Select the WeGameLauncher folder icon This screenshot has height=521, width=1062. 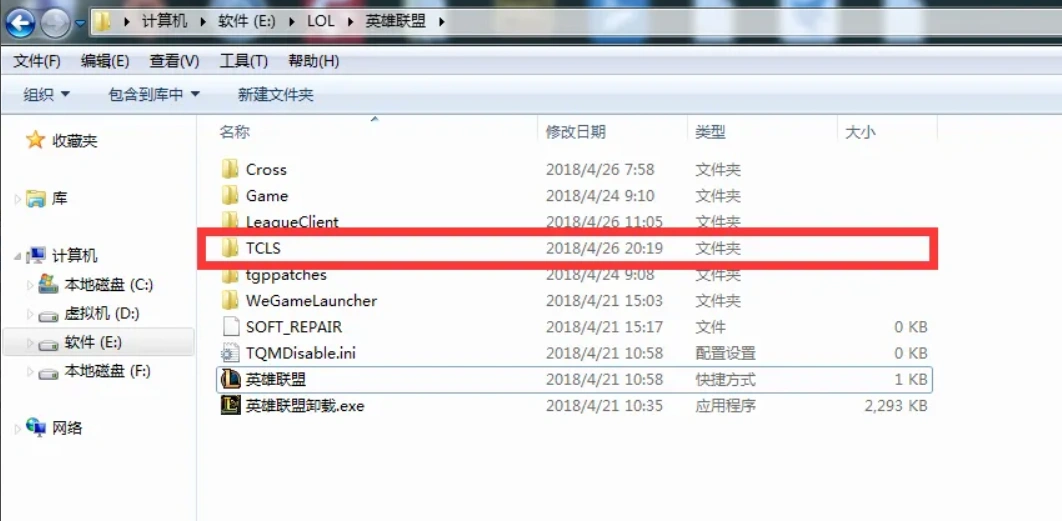tap(230, 300)
